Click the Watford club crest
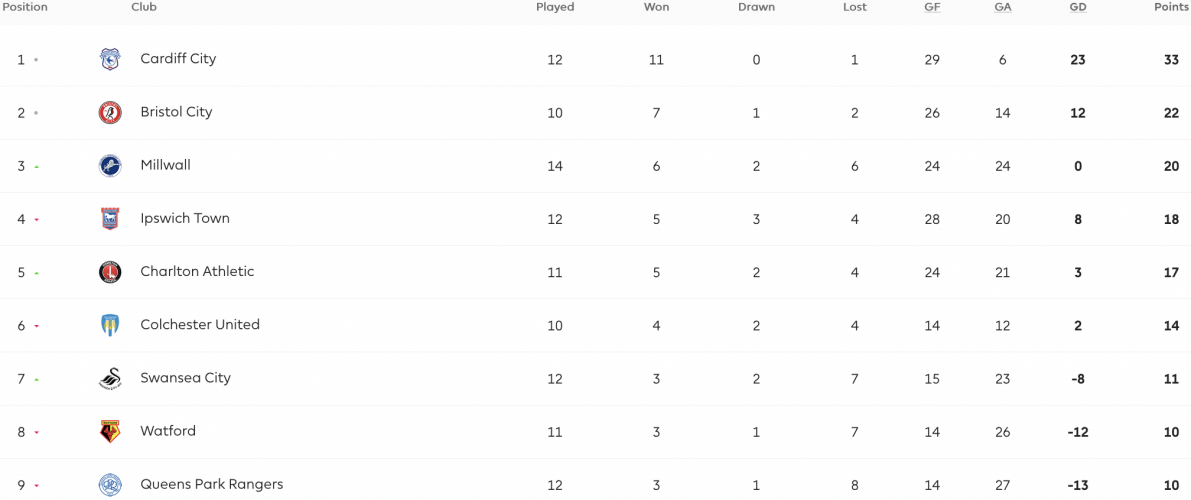This screenshot has height=500, width=1191. tap(110, 432)
